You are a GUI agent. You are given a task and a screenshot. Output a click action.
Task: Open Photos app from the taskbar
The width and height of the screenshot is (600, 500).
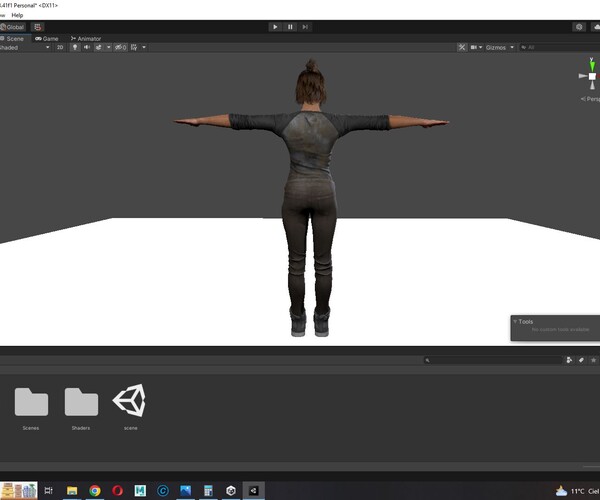coord(185,490)
